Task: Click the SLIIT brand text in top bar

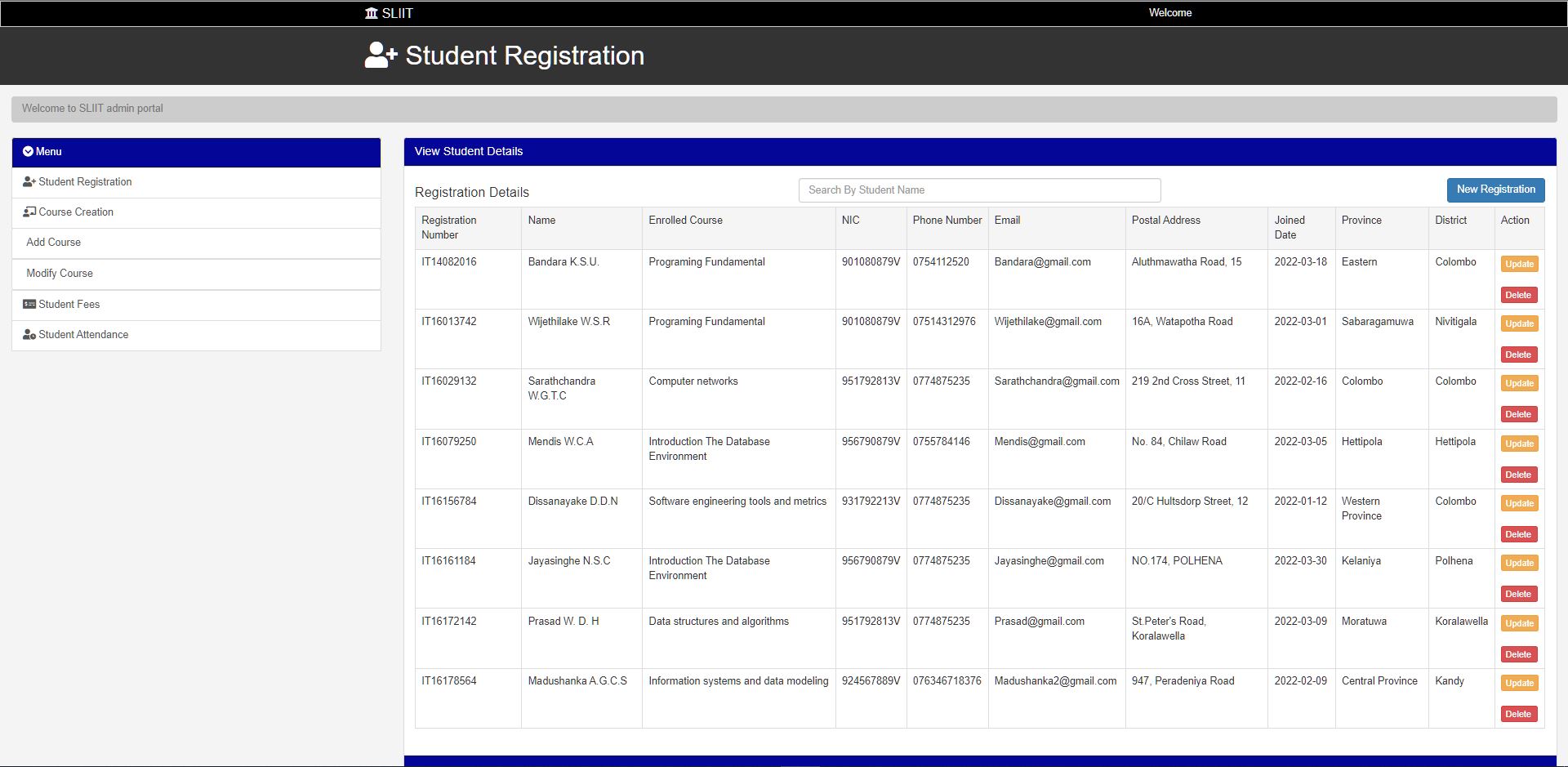Action: point(398,13)
